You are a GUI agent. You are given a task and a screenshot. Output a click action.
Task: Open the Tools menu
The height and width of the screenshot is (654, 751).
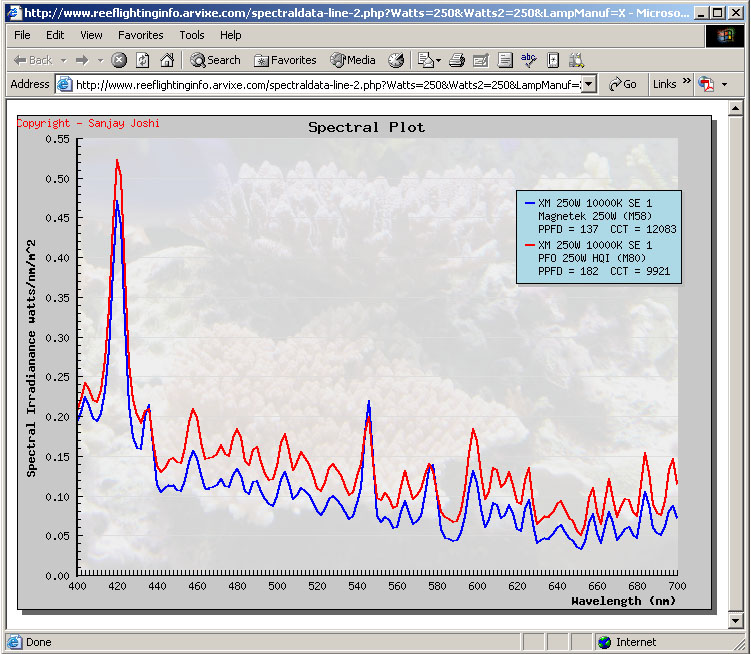[192, 35]
